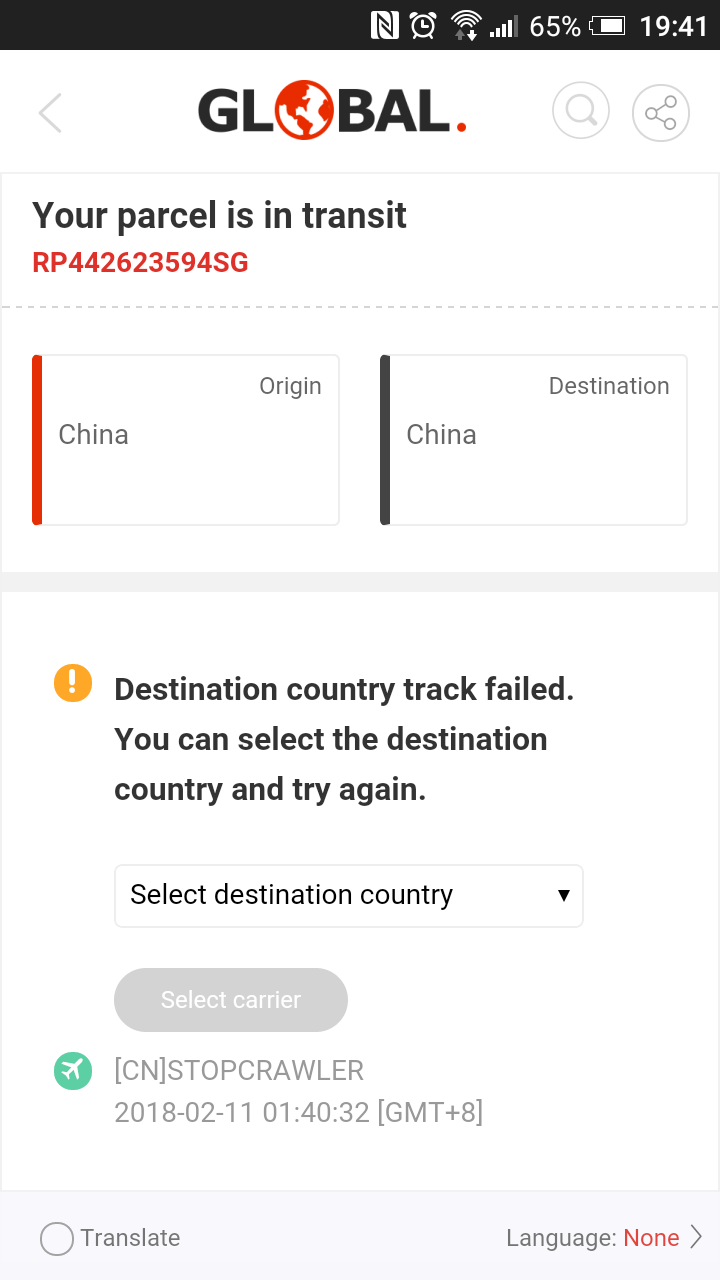Click the GLOBAL globe logo

click(x=332, y=111)
